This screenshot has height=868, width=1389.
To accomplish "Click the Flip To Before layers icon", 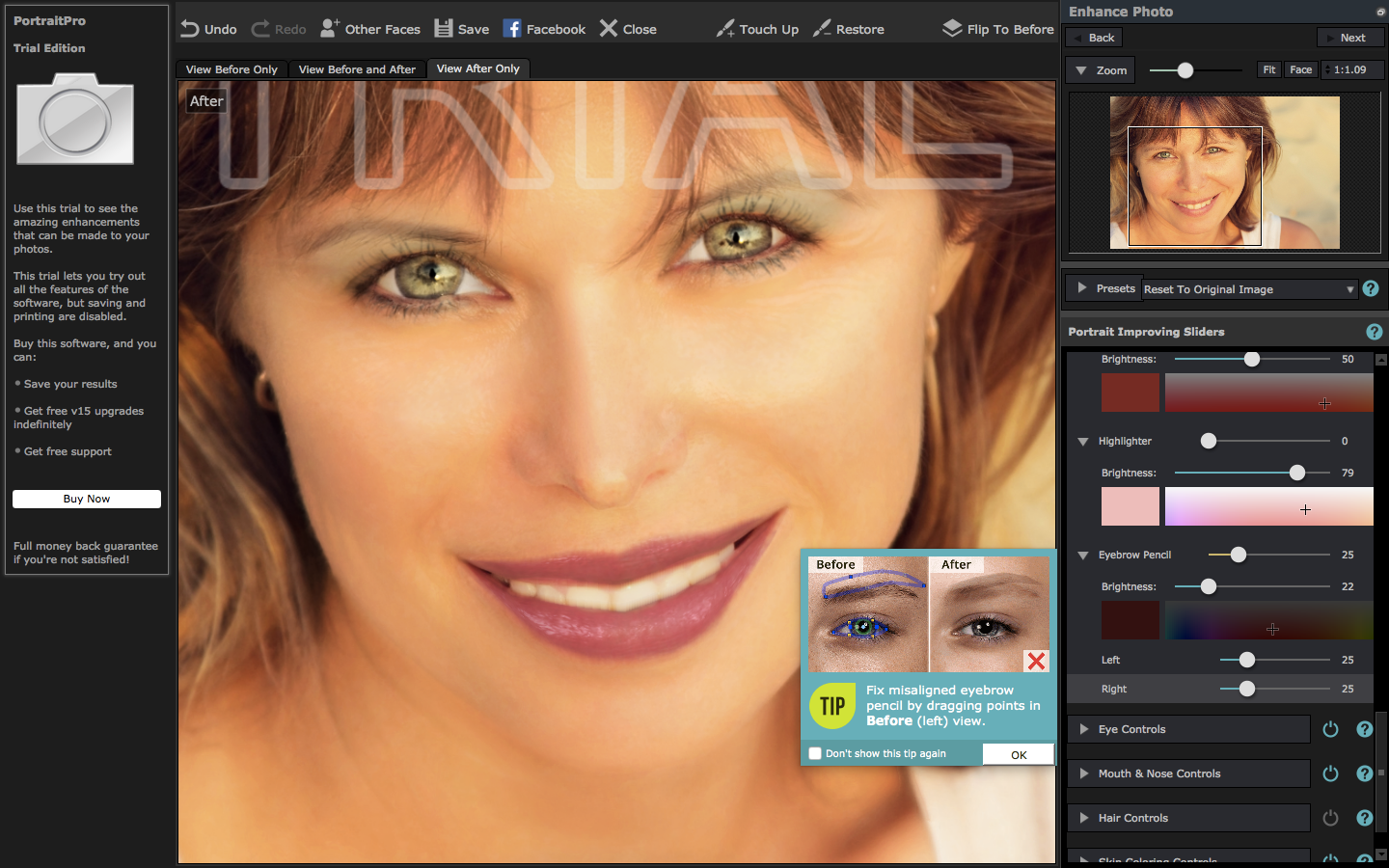I will click(952, 29).
